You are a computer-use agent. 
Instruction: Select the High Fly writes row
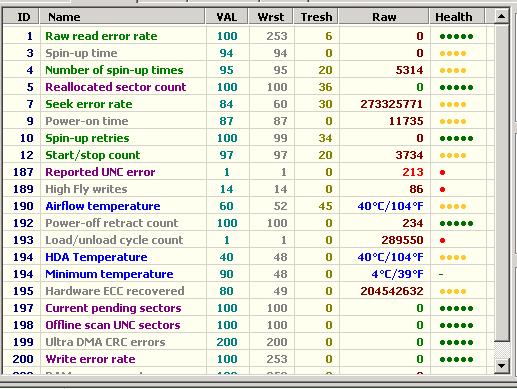point(248,189)
